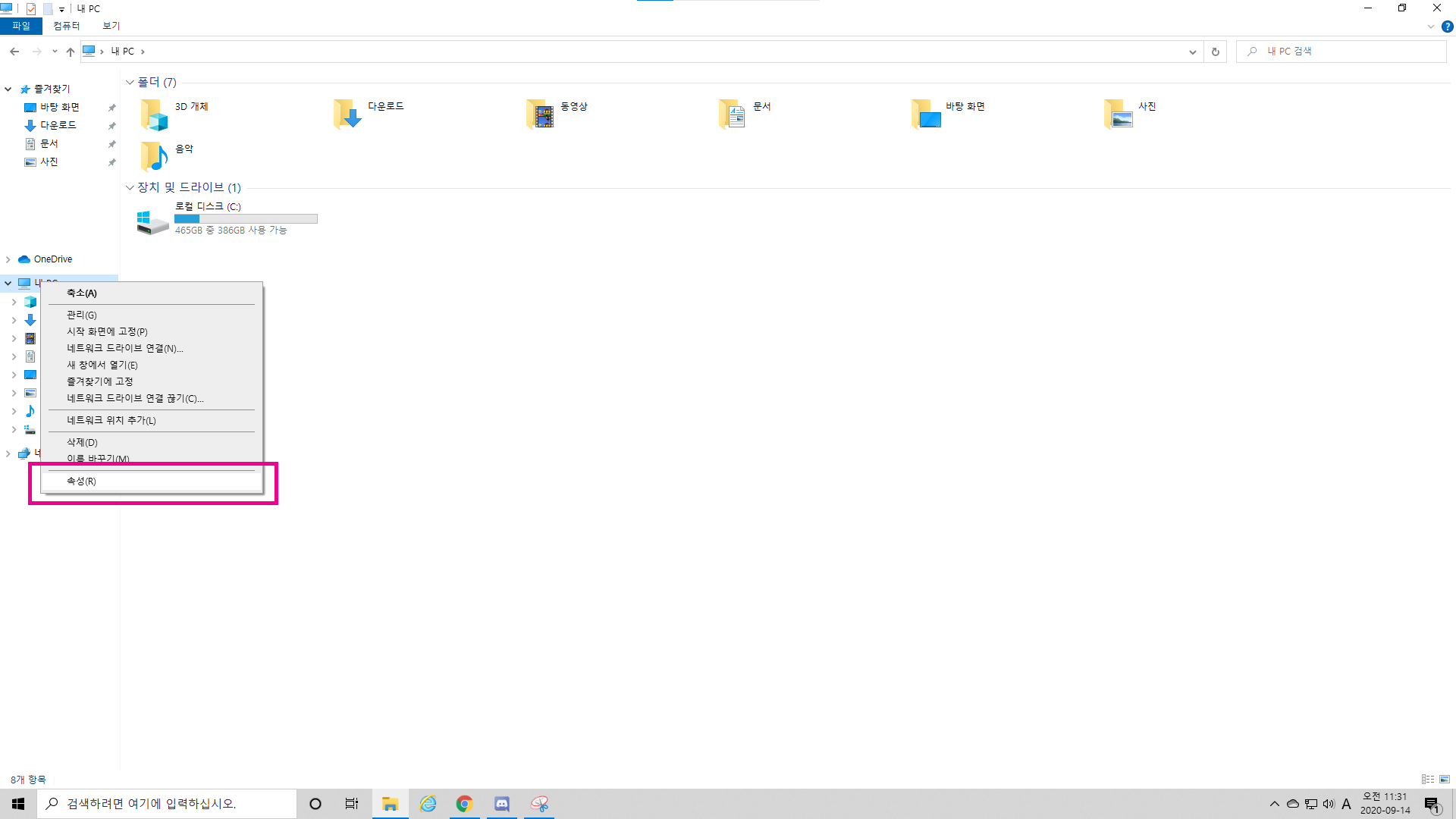This screenshot has height=819, width=1456.
Task: Select 다운로드 under 즐겨찾기
Action: [58, 126]
